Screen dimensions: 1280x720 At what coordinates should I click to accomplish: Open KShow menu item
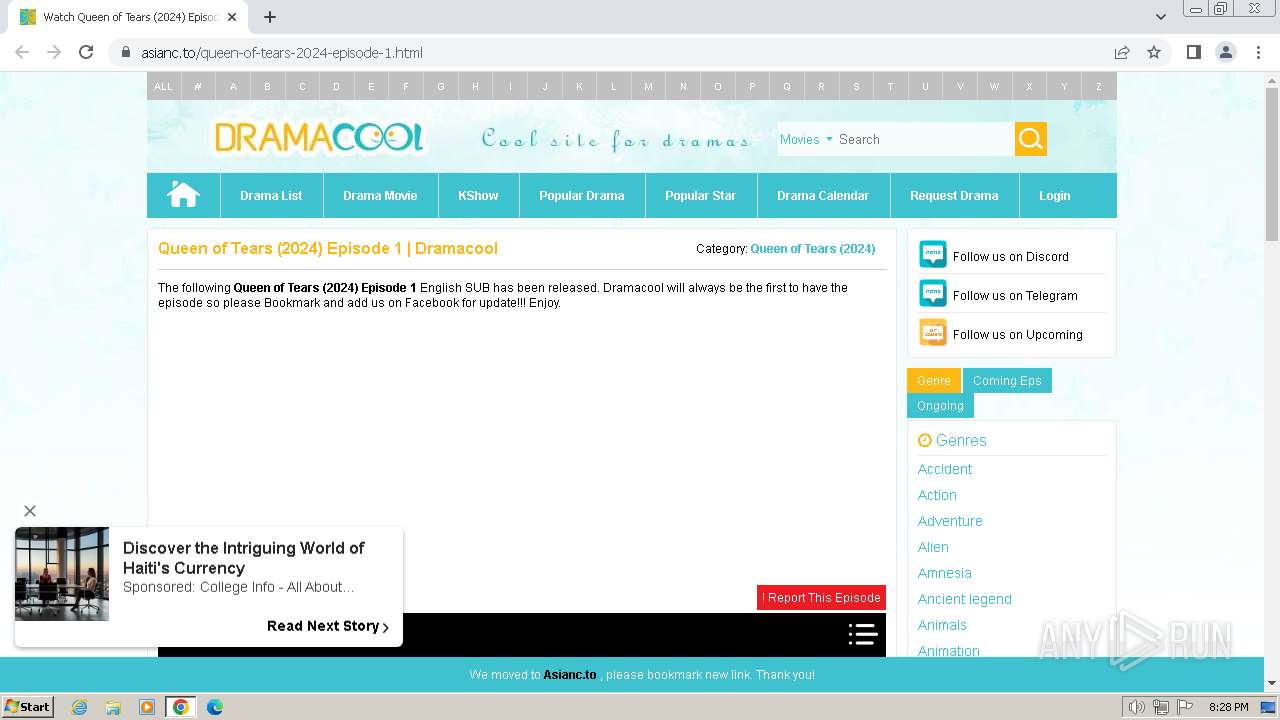(478, 195)
